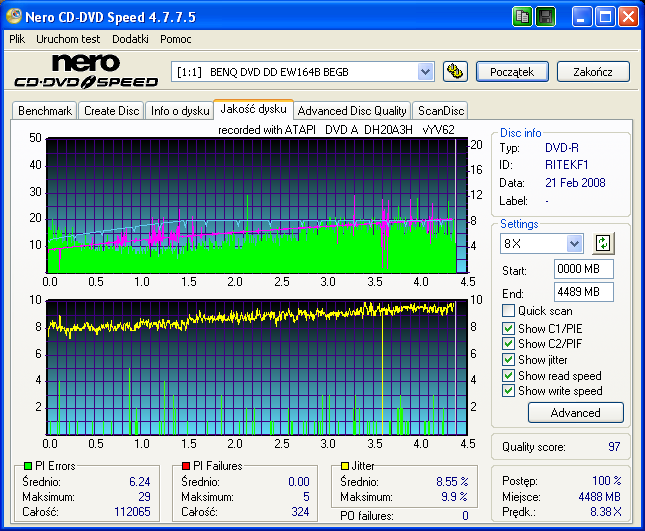Click the PI Errors upper graph
The width and height of the screenshot is (645, 531).
point(257,206)
